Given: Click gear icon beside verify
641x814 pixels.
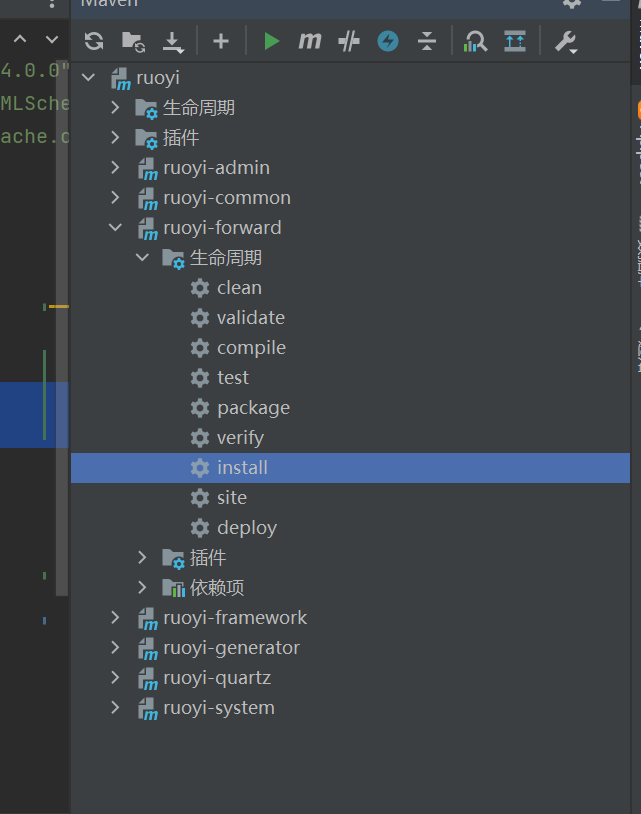Looking at the screenshot, I should (200, 438).
